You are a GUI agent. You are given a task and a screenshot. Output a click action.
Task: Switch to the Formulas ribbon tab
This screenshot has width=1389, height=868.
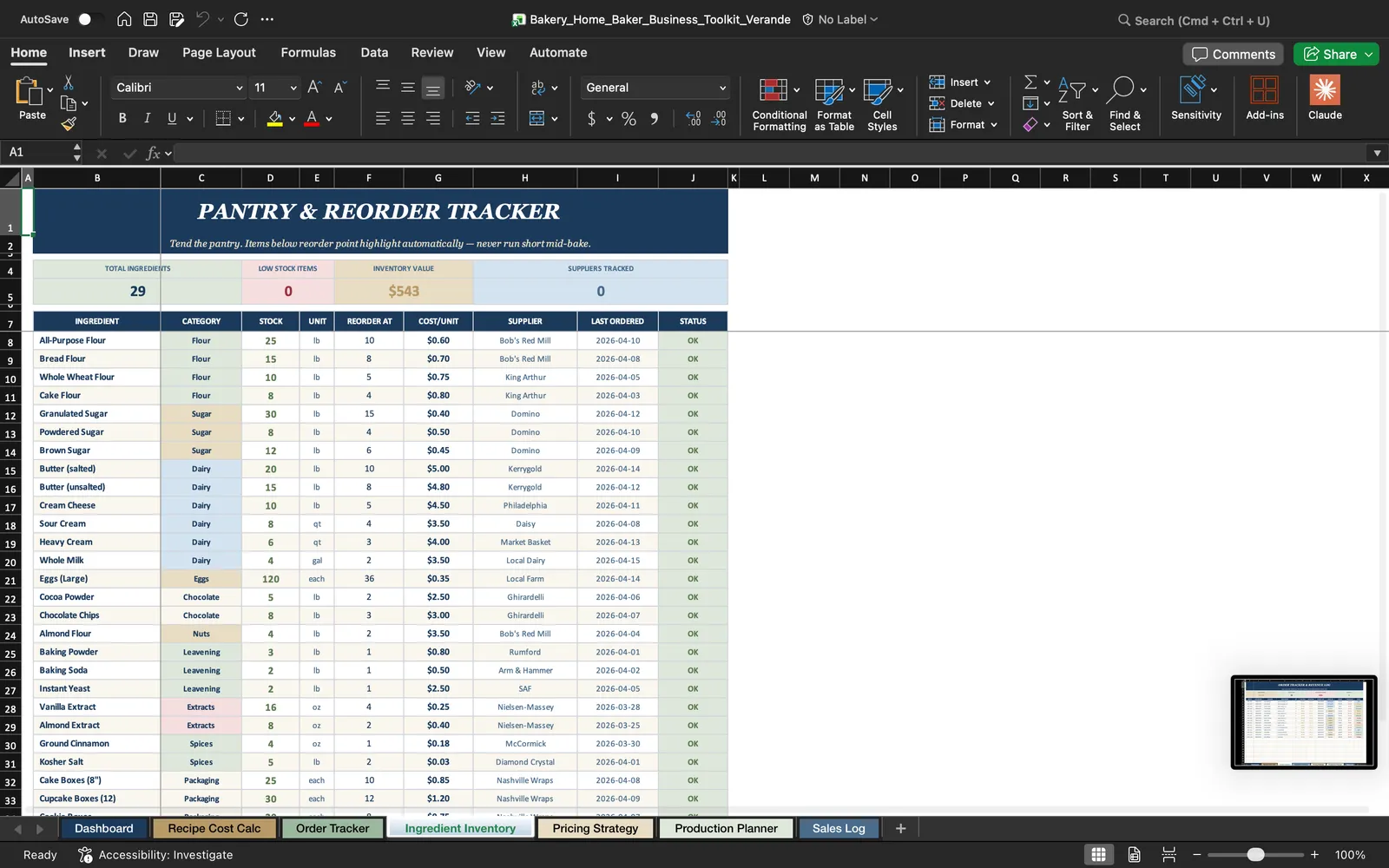pyautogui.click(x=308, y=52)
